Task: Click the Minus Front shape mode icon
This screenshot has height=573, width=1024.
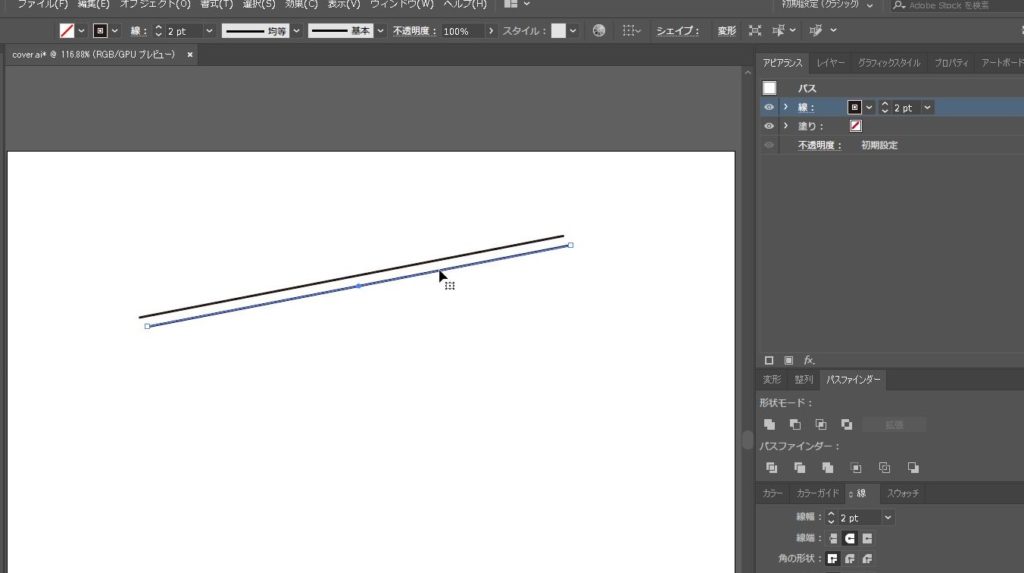Action: point(795,425)
